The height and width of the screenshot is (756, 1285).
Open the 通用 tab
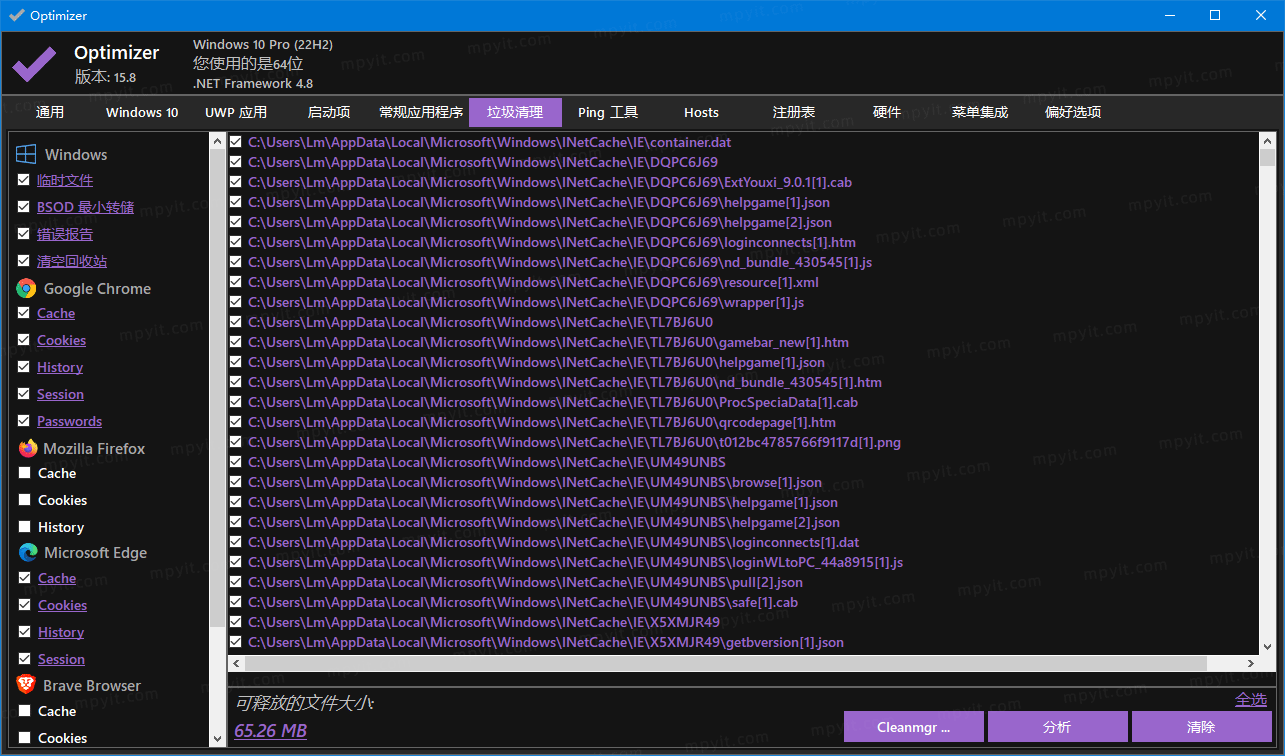click(50, 112)
